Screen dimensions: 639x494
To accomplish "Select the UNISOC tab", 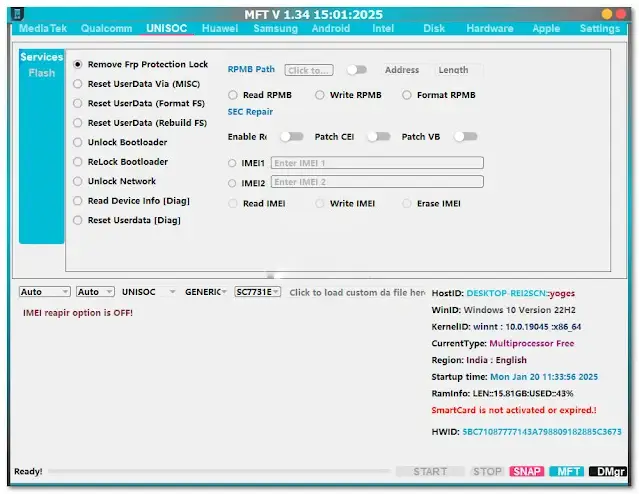I will tap(167, 28).
